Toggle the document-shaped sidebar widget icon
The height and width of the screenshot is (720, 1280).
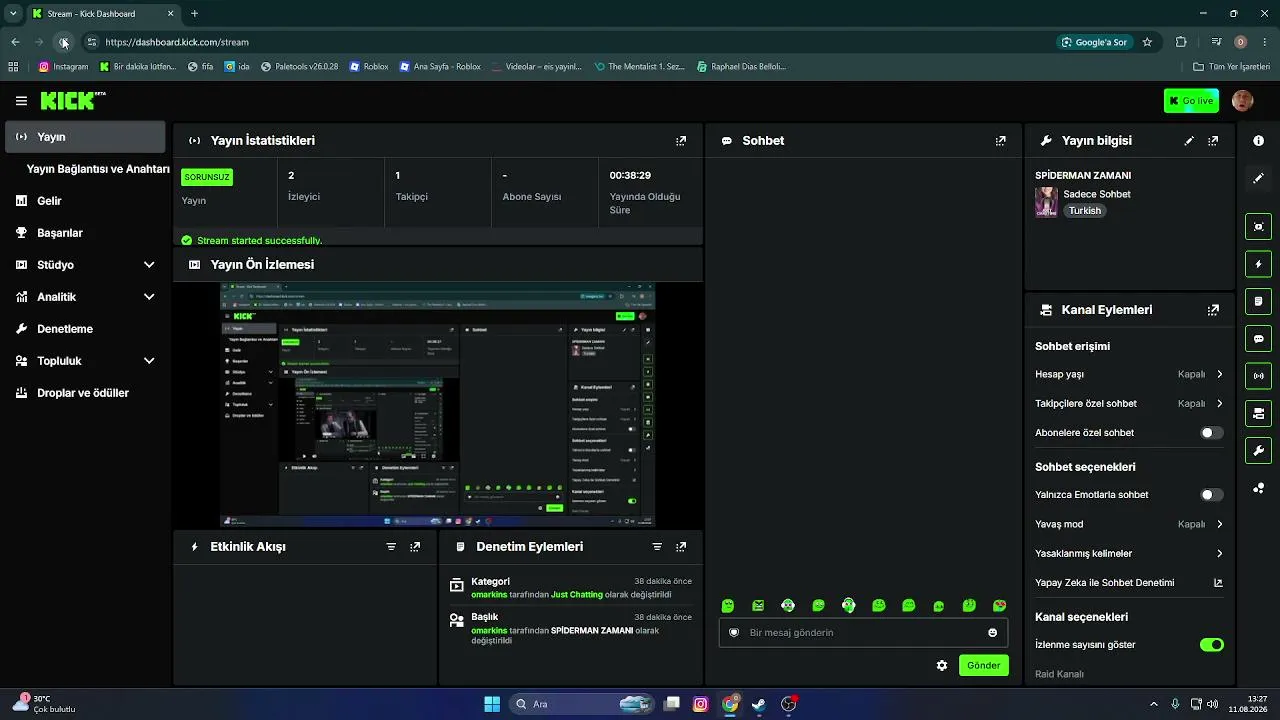[1258, 301]
